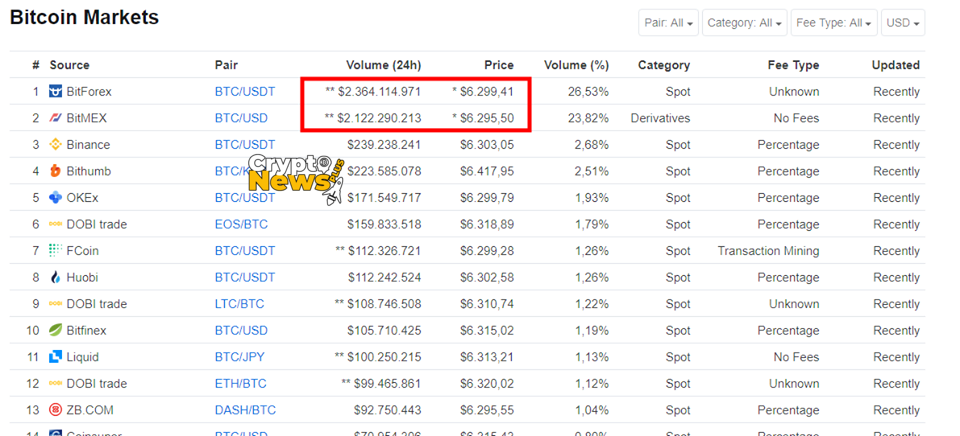Click the Liquid logo icon
This screenshot has height=436, width=960.
56,356
